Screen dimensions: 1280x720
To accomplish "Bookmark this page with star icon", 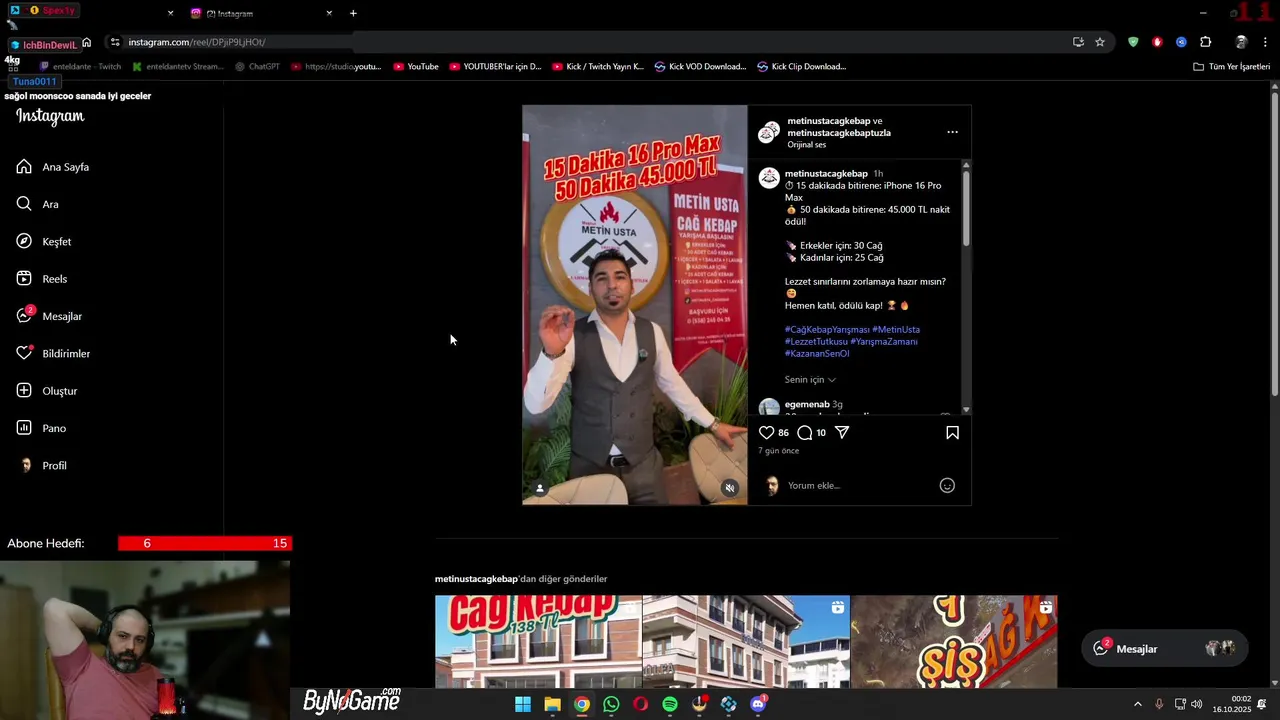I will (x=1100, y=42).
